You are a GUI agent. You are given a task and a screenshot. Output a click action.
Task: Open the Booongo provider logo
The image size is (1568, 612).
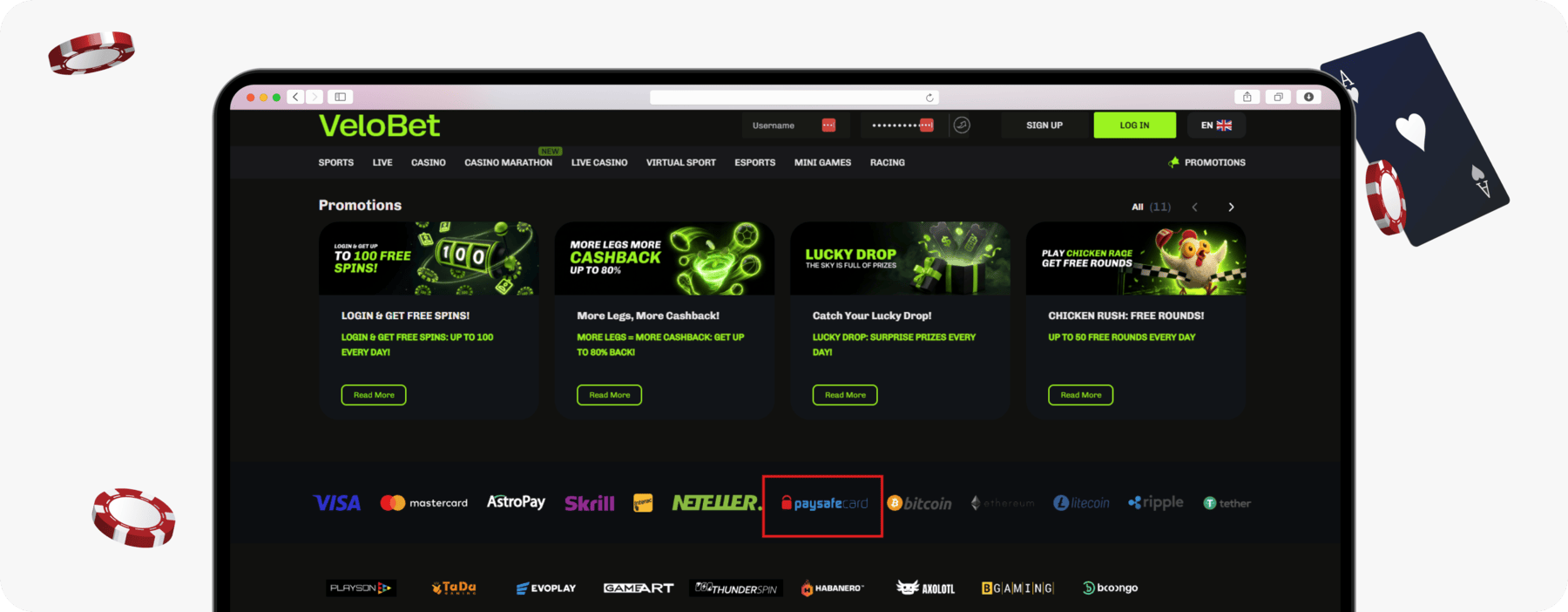(x=1110, y=588)
